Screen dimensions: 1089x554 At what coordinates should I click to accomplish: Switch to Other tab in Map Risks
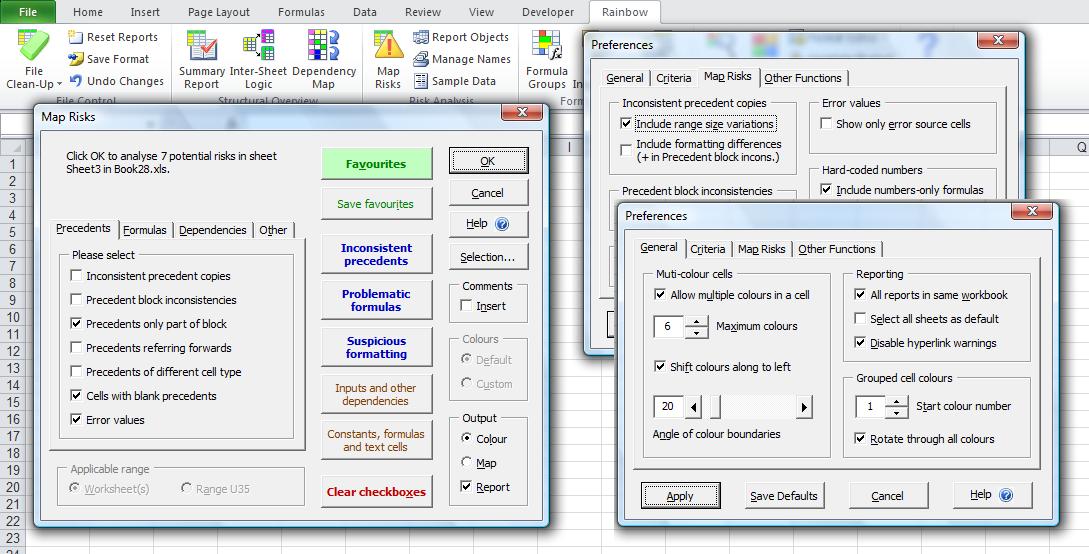click(273, 230)
